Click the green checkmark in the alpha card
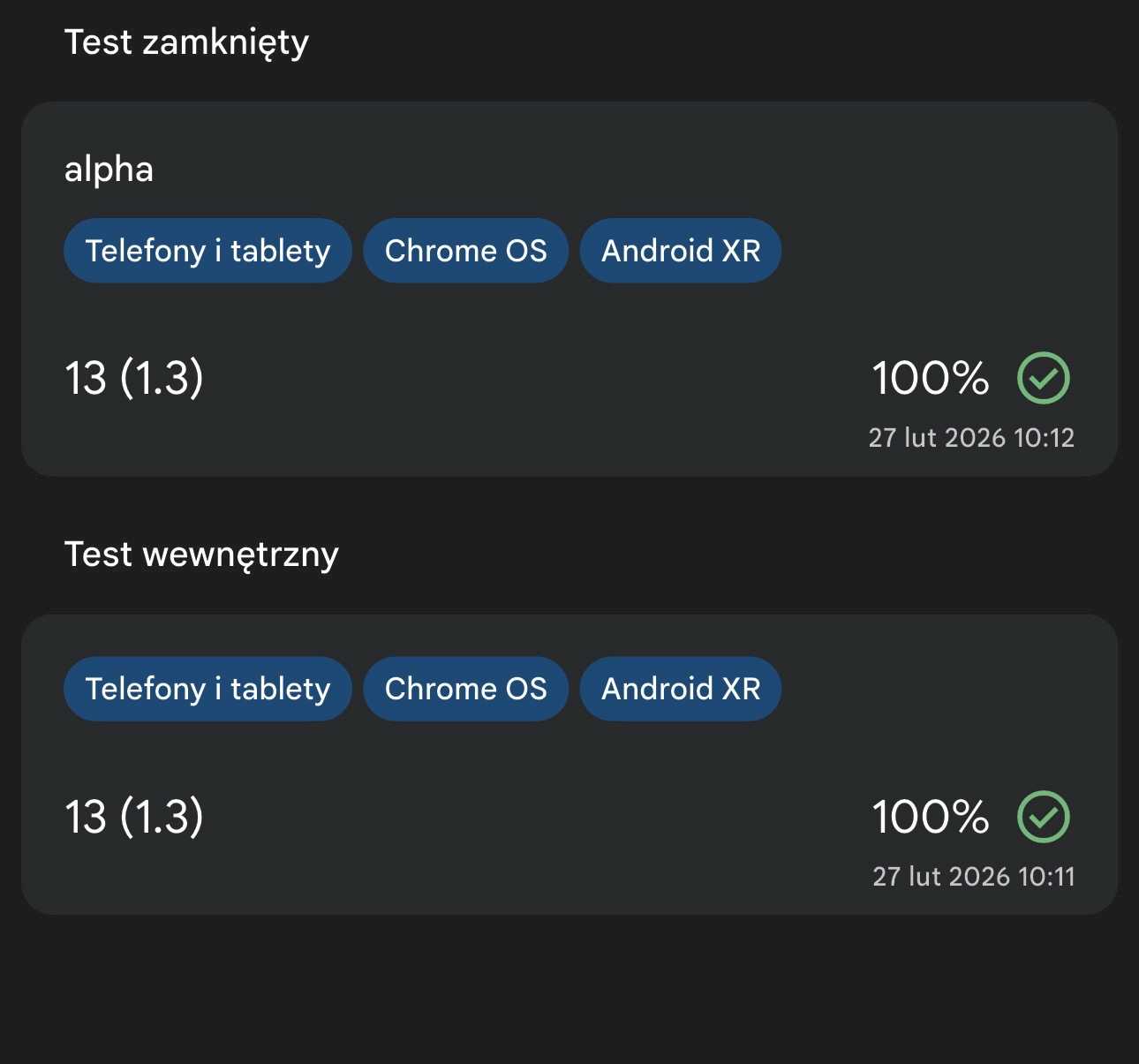The width and height of the screenshot is (1139, 1064). click(x=1043, y=378)
